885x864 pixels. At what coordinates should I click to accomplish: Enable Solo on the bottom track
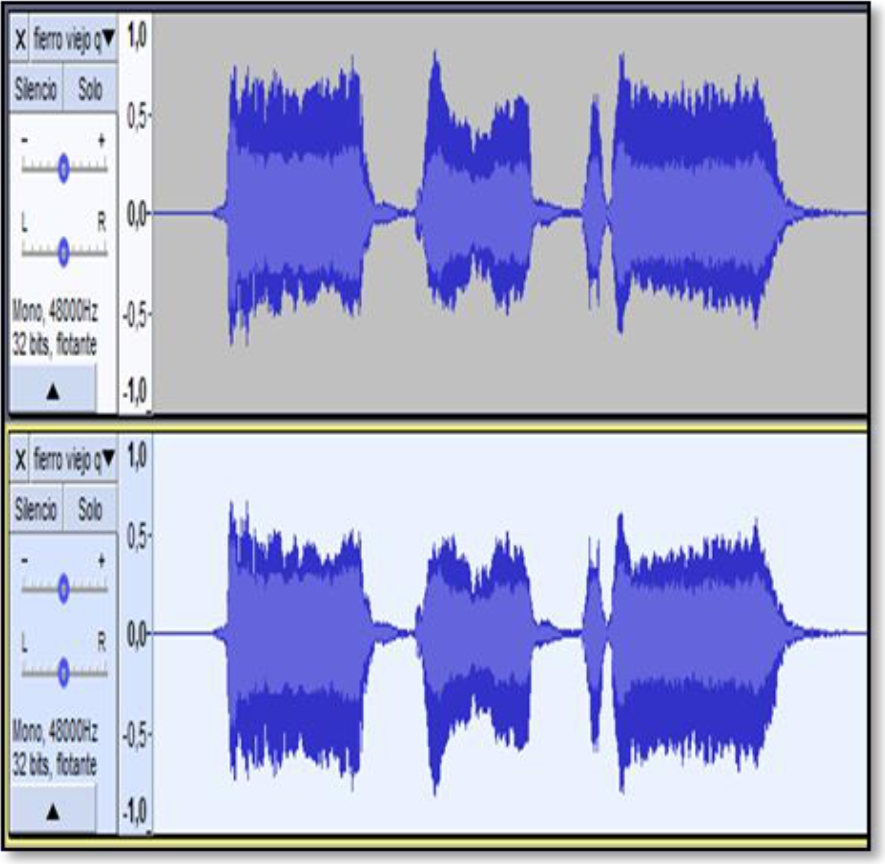(x=90, y=509)
